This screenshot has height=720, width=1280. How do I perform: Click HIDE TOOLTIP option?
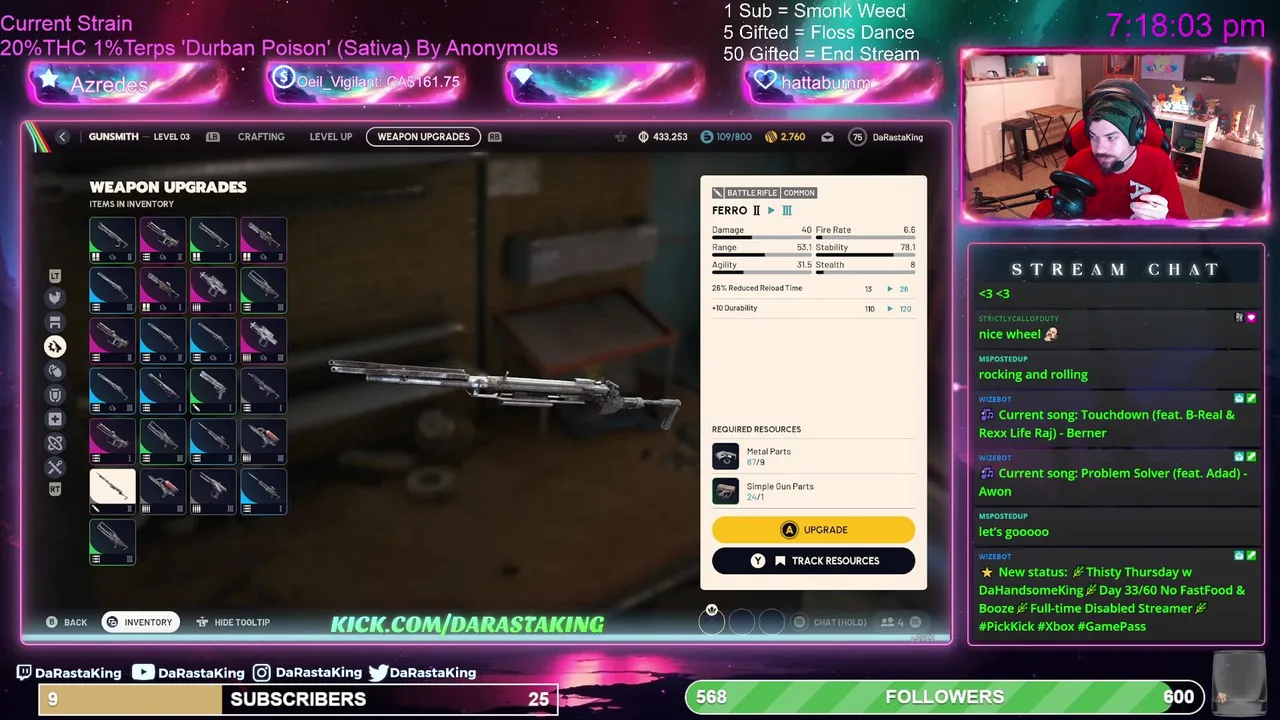tap(233, 622)
